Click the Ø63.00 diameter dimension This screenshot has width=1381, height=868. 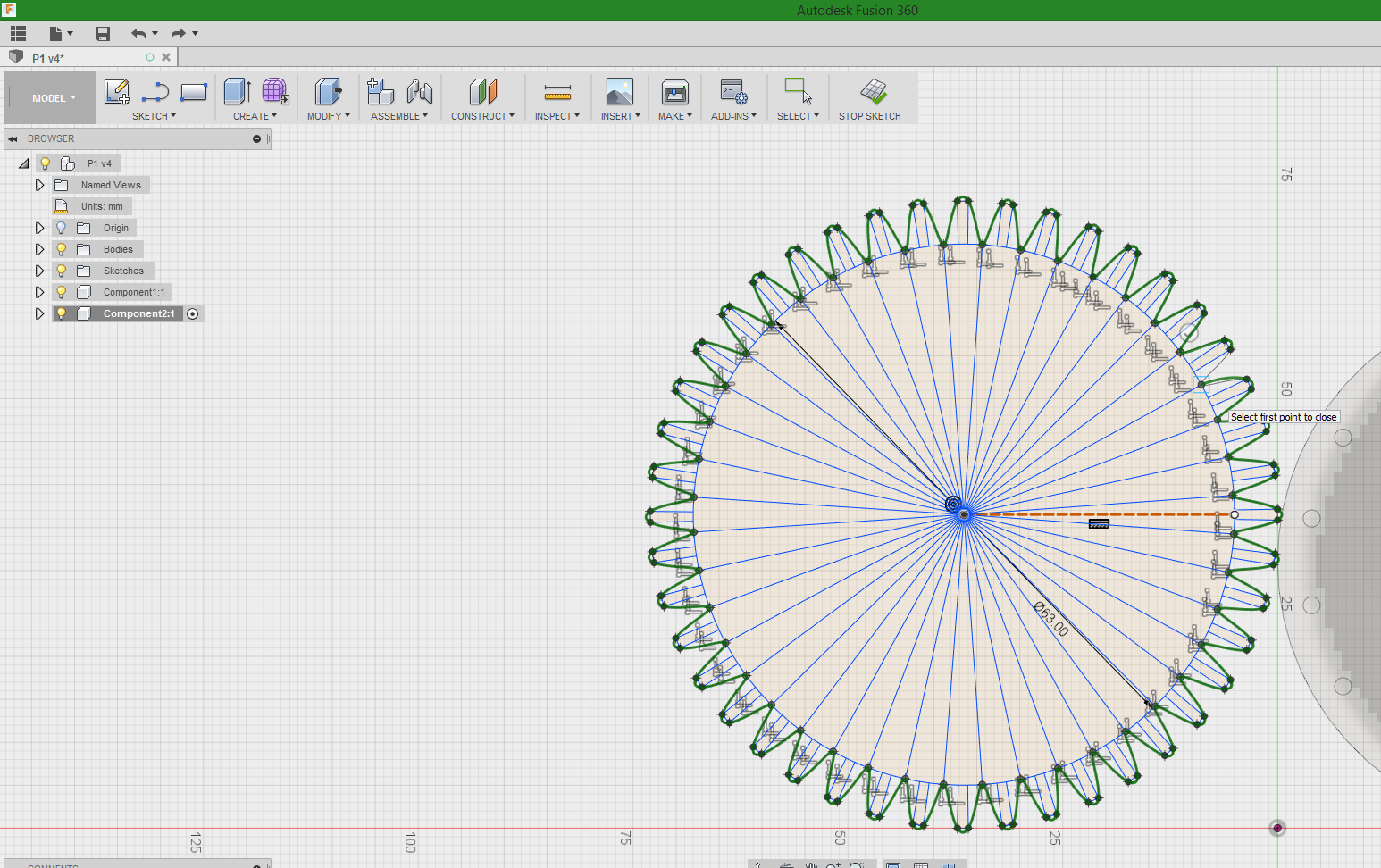click(1050, 618)
